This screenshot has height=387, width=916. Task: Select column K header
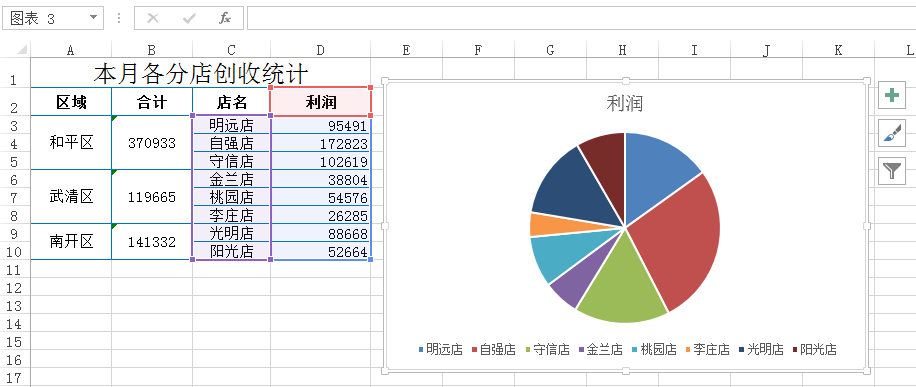click(838, 50)
